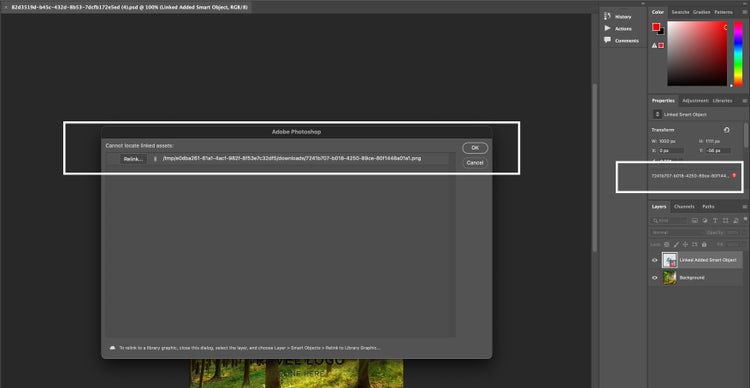Screen dimensions: 750x388
Task: Hide the Background layer
Action: pos(655,277)
